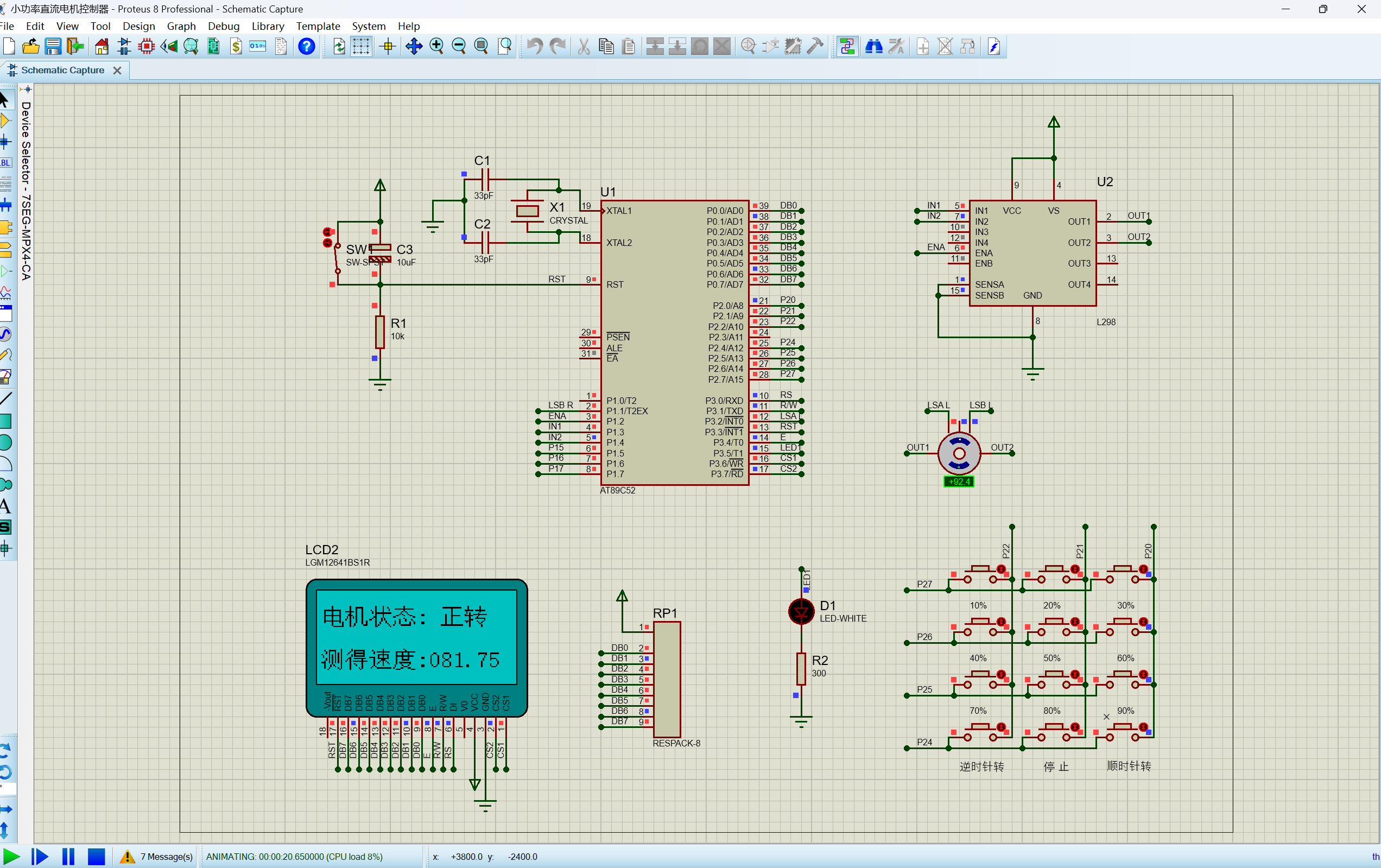Click the Save Project floppy icon
This screenshot has width=1381, height=868.
53,47
